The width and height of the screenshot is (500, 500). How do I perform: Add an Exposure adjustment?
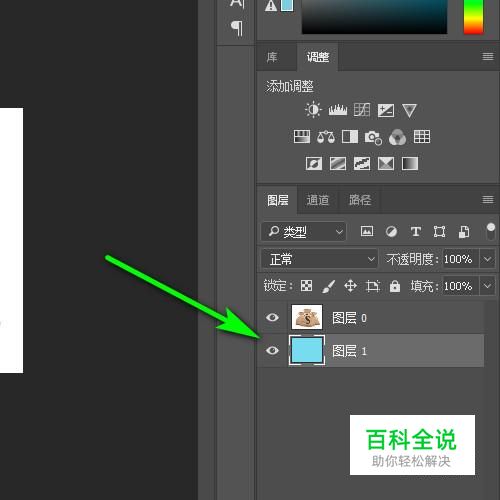[386, 110]
